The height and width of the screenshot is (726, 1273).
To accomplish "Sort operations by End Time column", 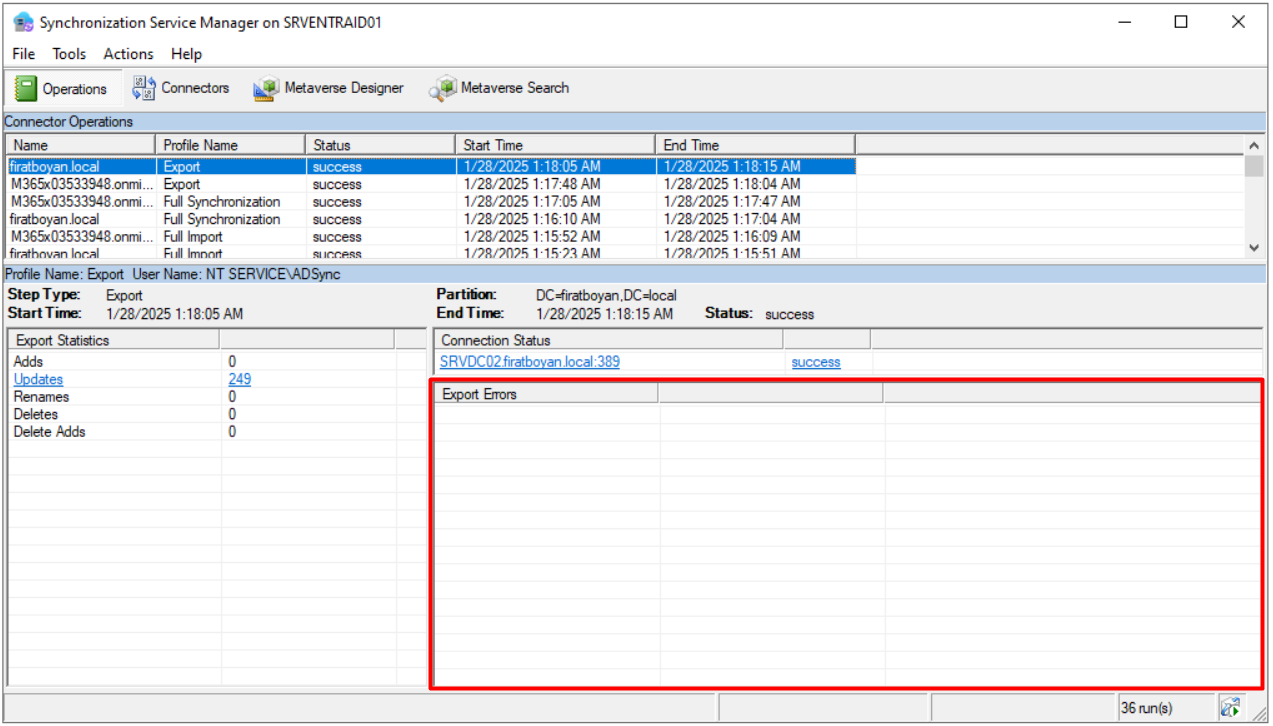I will 755,145.
